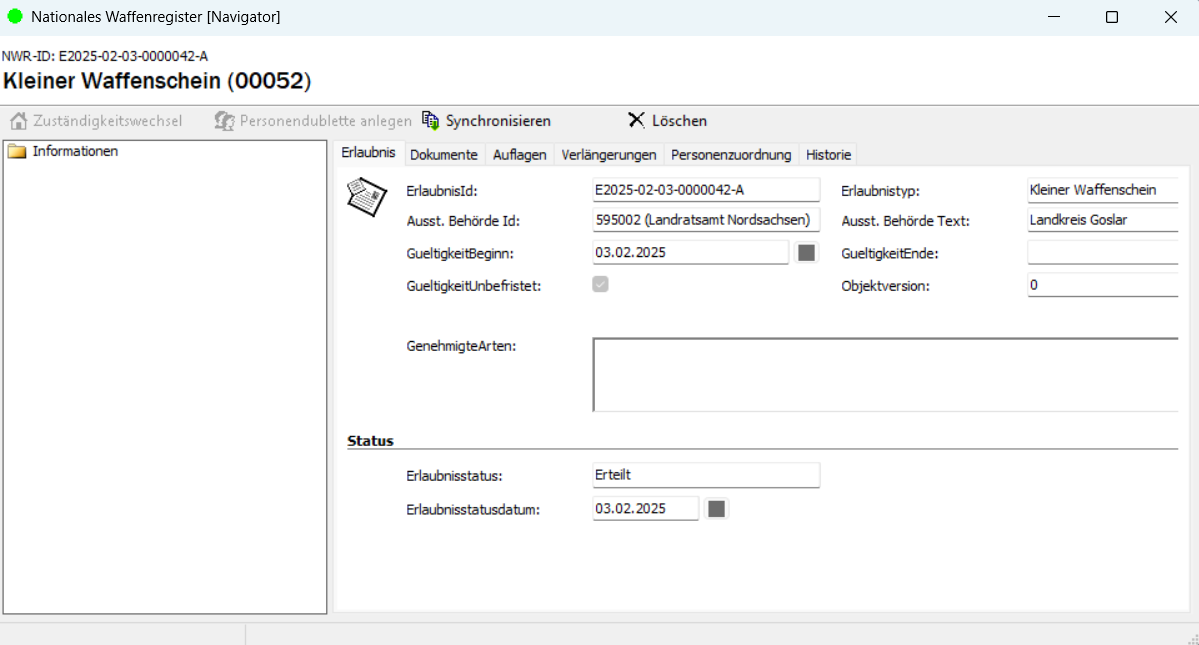Screen dimensions: 1199x645
Task: Click the Erlaubnisstatus field showing Erteilt
Action: [x=705, y=475]
